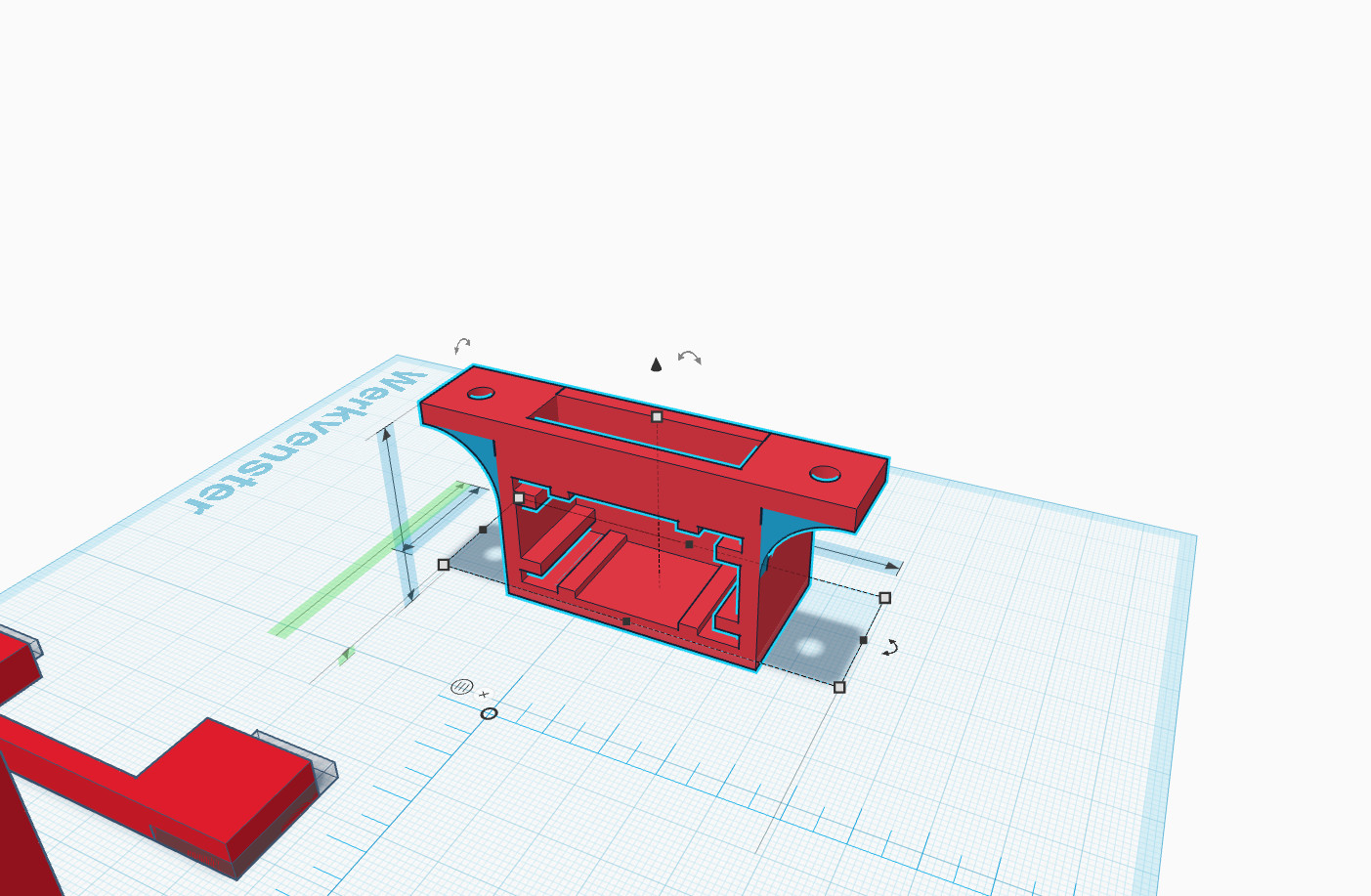Click the hatched-circle workplane origin icon

pos(460,687)
